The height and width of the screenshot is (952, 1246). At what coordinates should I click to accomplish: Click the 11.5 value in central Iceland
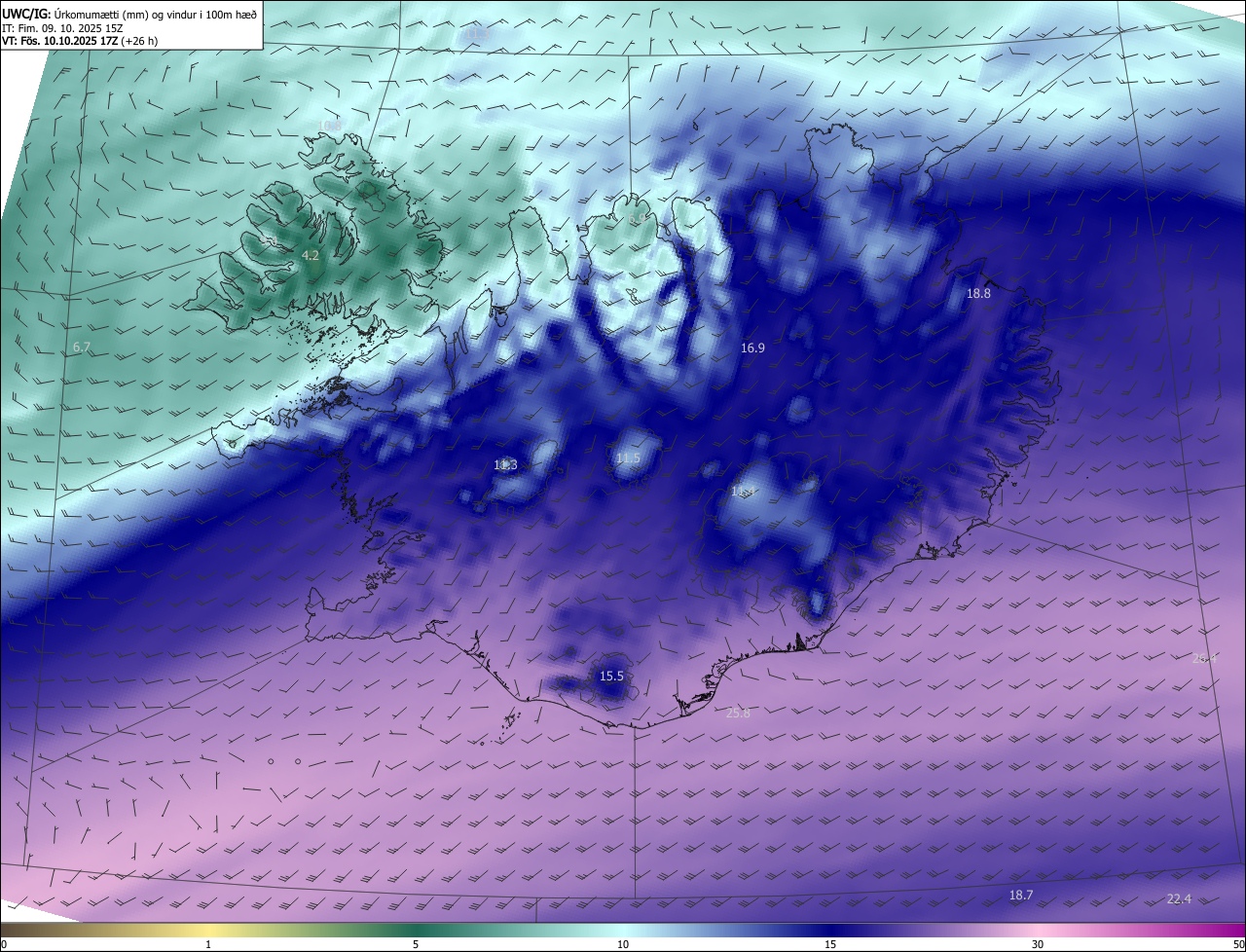[x=628, y=458]
